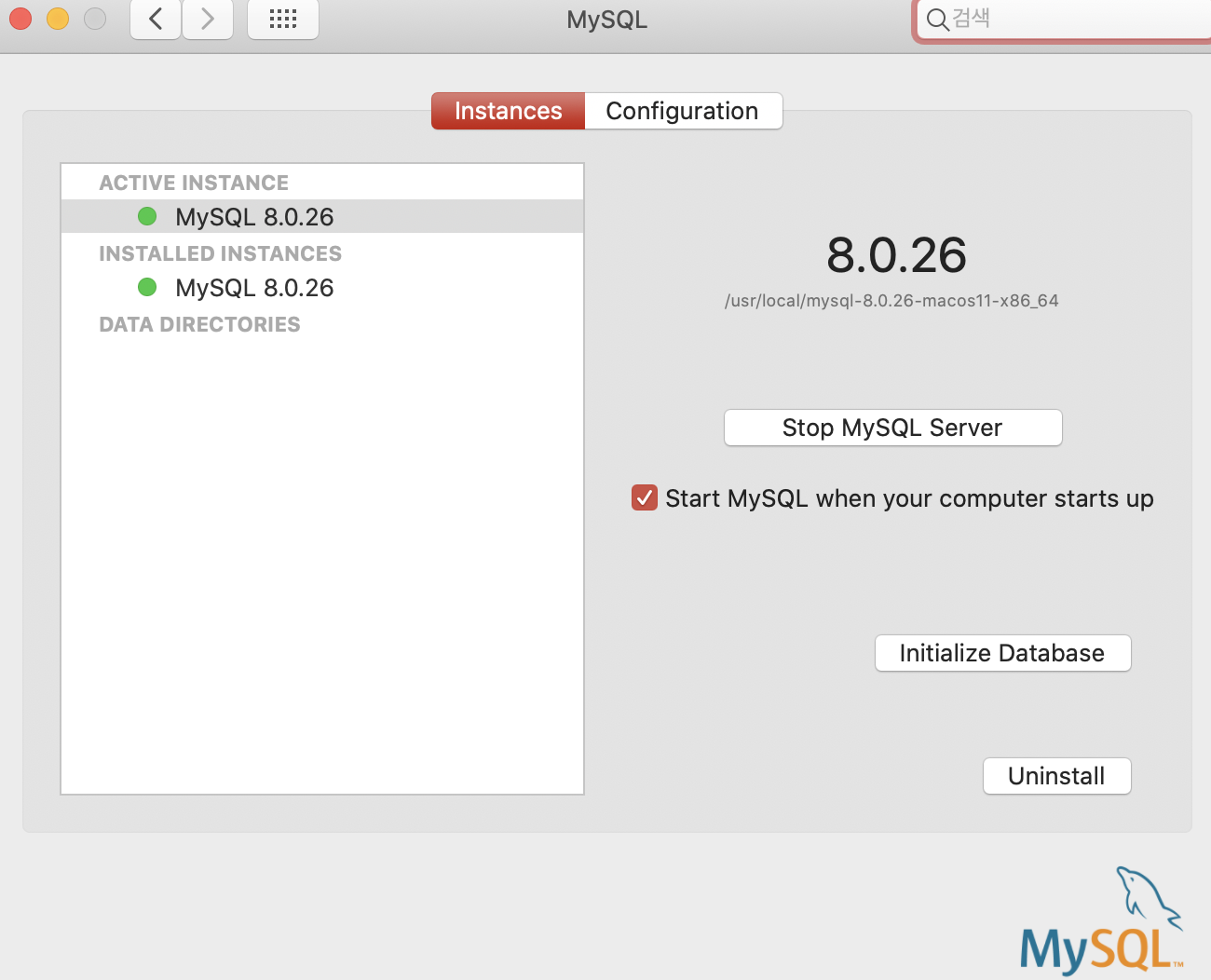Stop the MySQL Server

[x=892, y=428]
